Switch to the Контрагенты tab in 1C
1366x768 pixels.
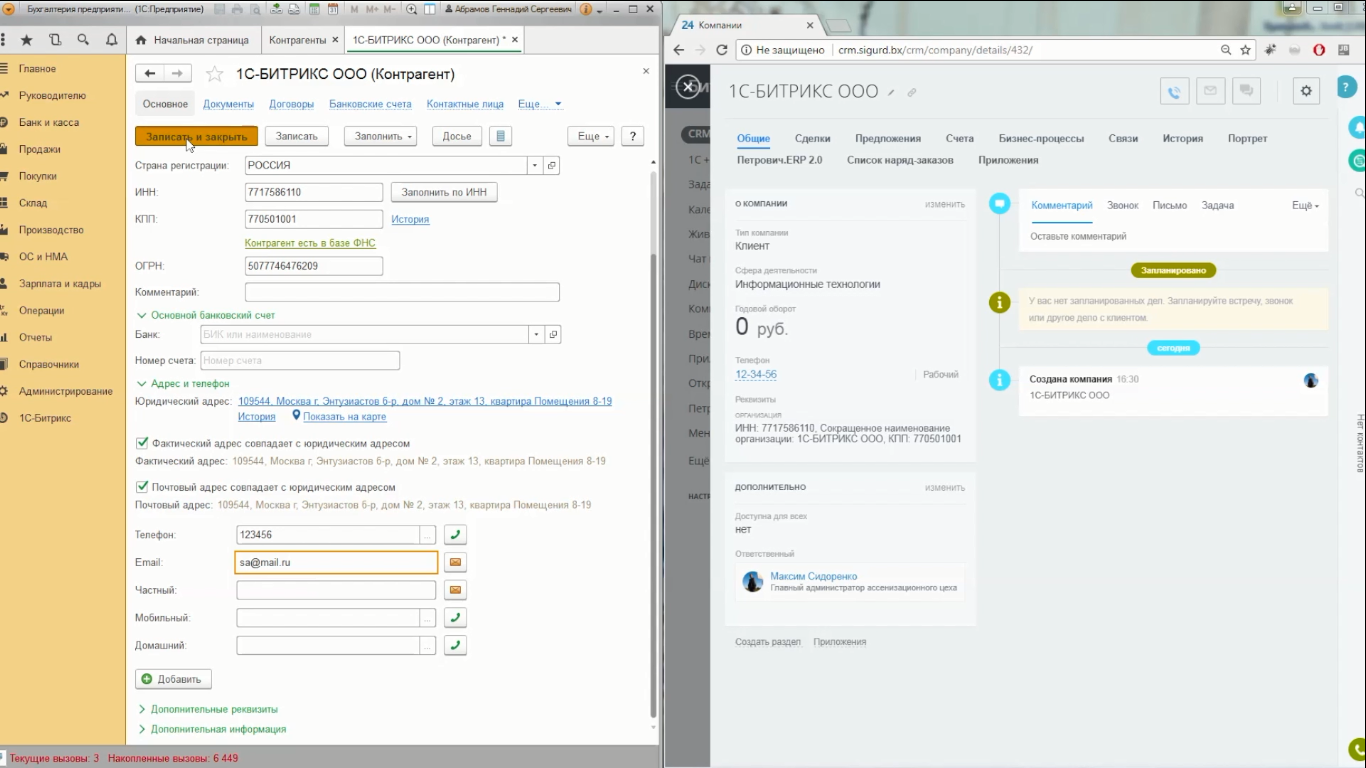[298, 40]
